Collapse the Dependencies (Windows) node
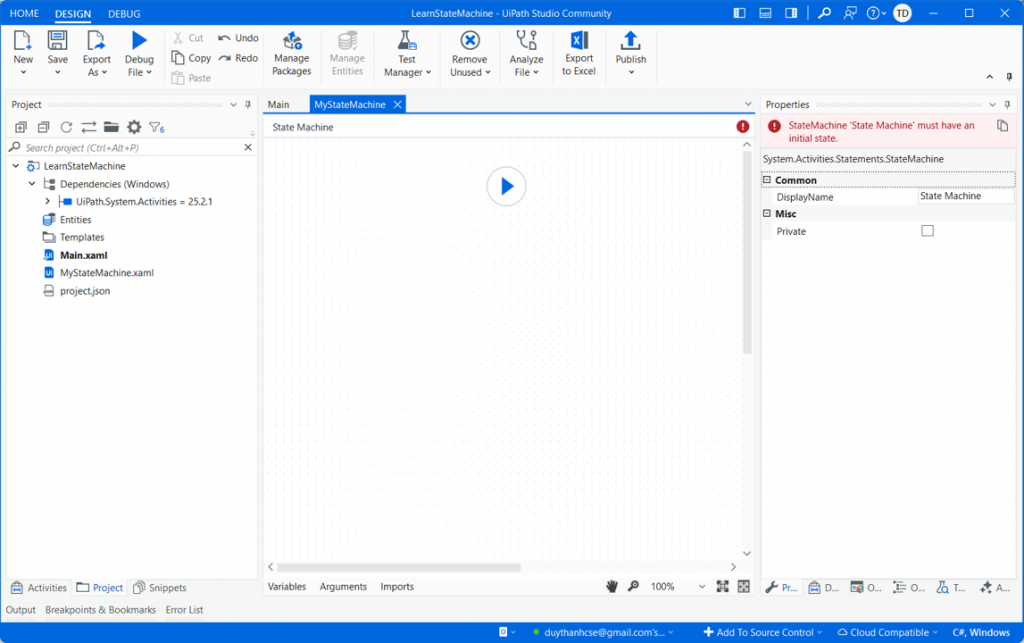Viewport: 1024px width, 643px height. click(x=32, y=183)
